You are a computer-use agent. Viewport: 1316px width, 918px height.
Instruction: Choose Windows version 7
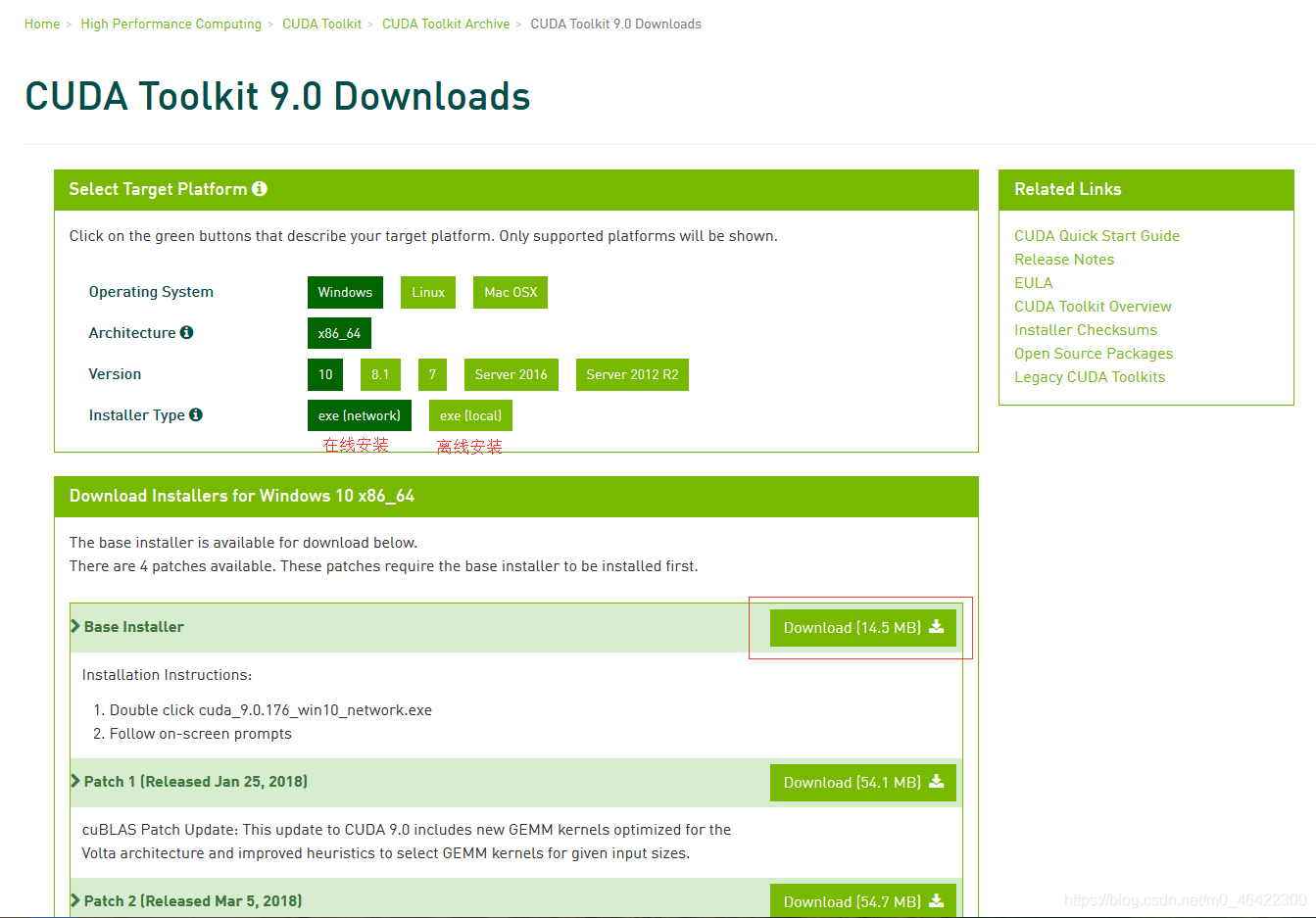pyautogui.click(x=432, y=374)
